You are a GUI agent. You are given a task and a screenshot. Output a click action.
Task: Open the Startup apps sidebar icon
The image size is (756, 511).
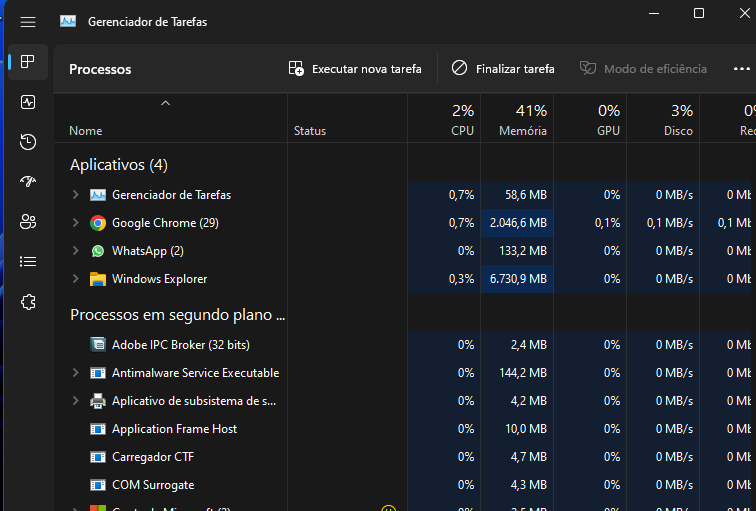click(x=28, y=181)
